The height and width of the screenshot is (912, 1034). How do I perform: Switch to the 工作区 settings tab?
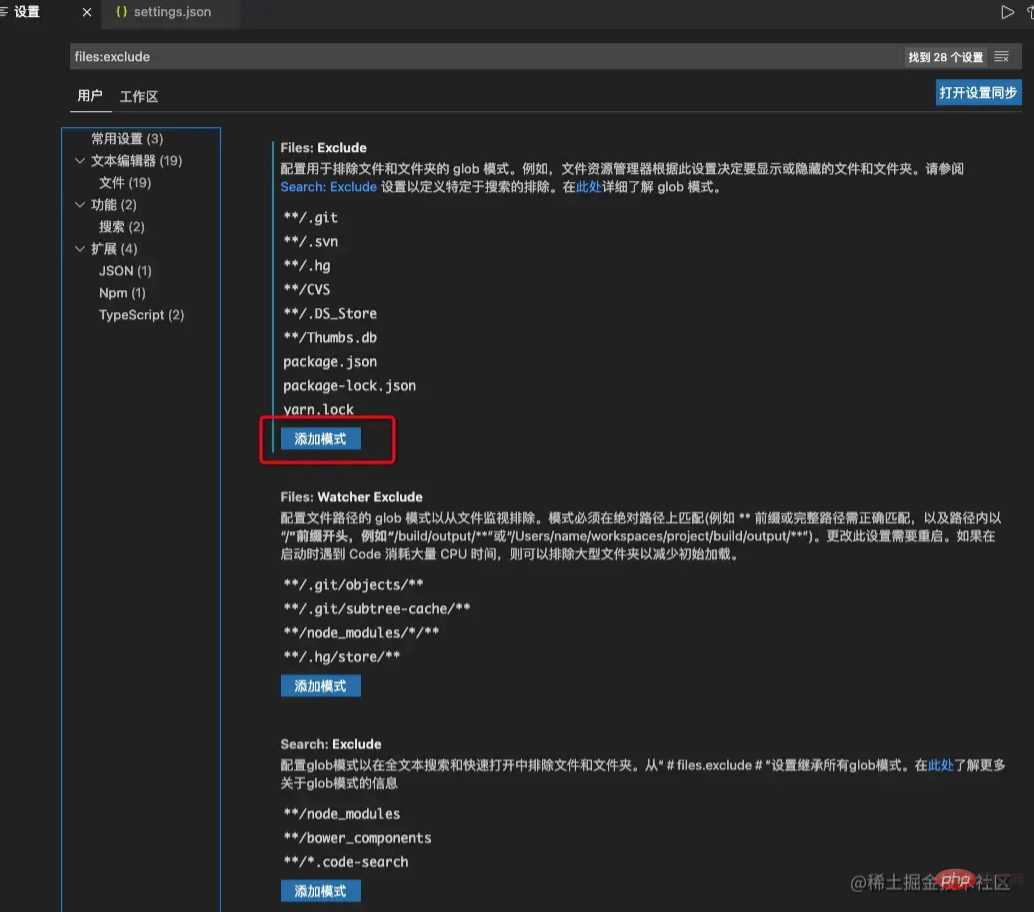[x=139, y=97]
